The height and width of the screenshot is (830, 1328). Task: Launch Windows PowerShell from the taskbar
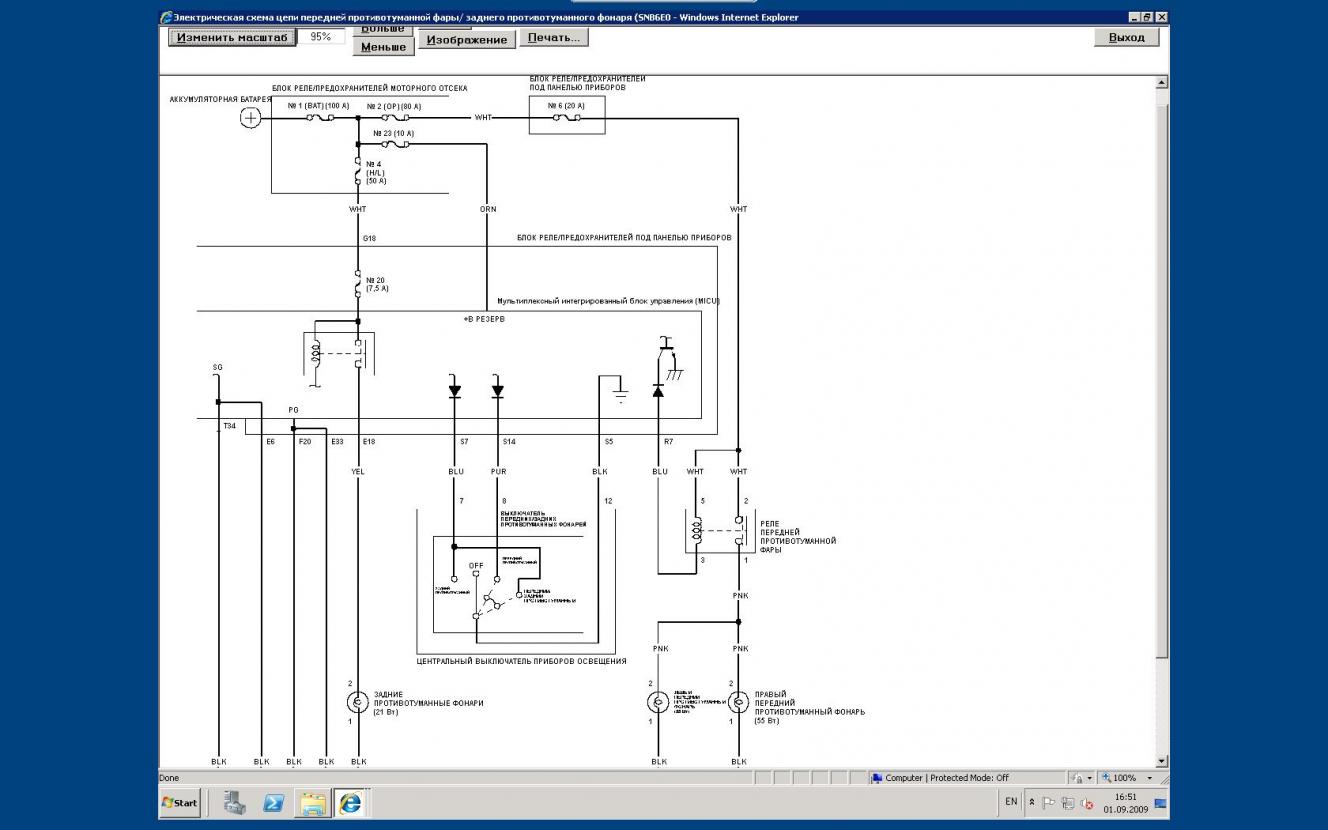[x=273, y=802]
